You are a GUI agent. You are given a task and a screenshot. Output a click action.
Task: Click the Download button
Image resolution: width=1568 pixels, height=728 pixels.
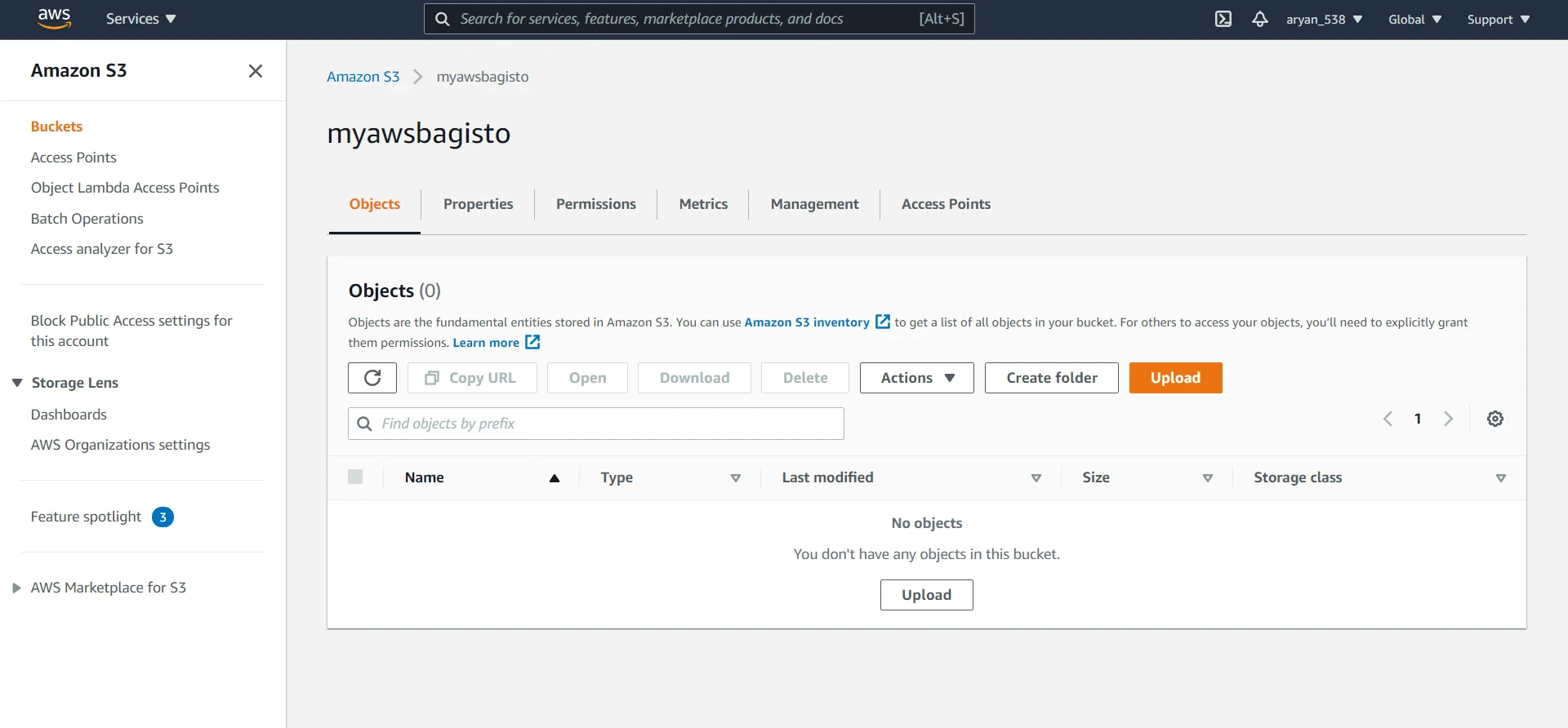click(694, 378)
